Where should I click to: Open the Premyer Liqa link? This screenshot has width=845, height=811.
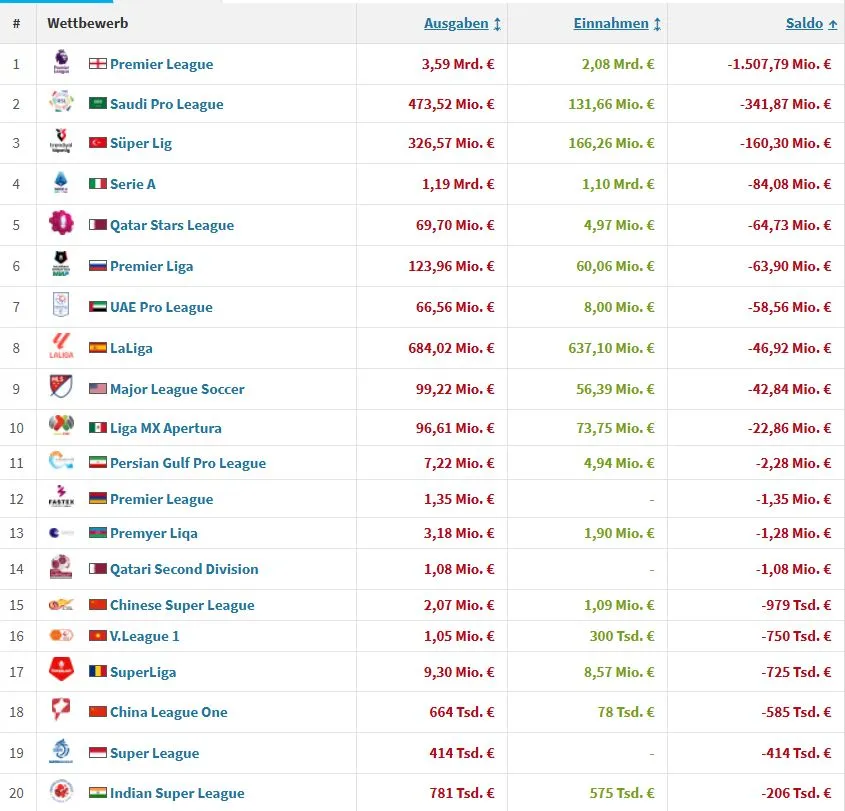point(154,533)
